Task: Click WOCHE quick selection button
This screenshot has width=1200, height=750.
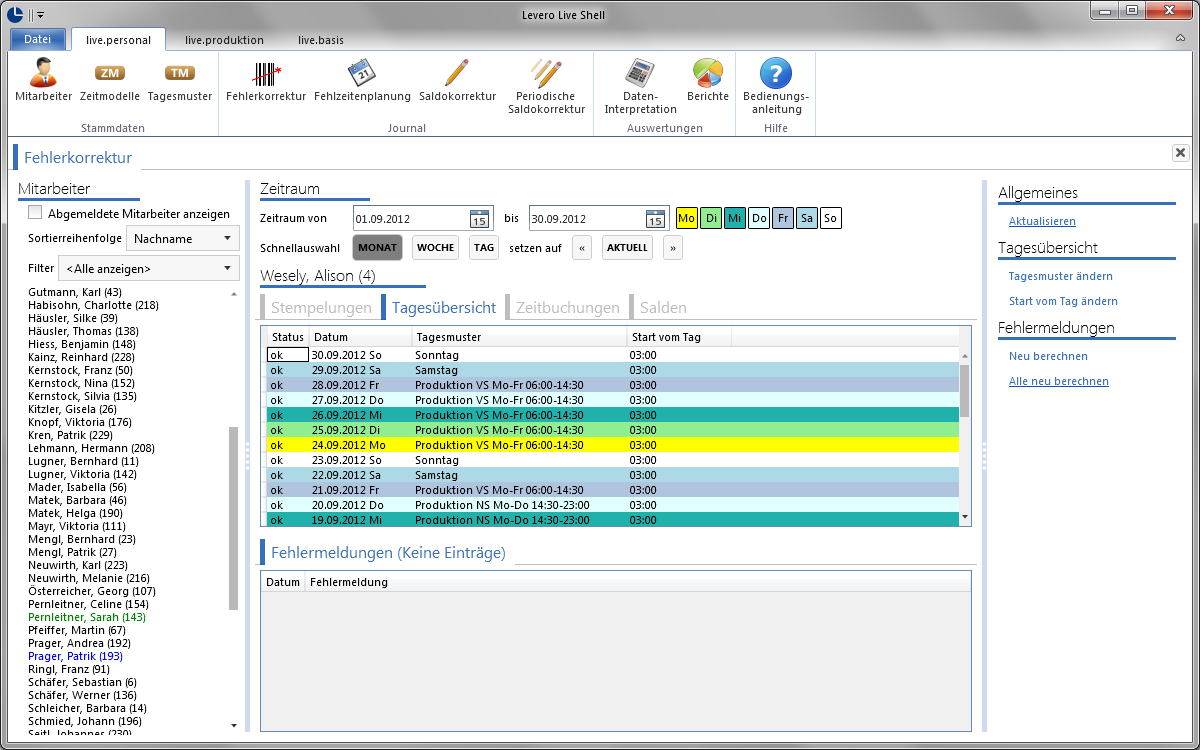Action: pos(436,247)
